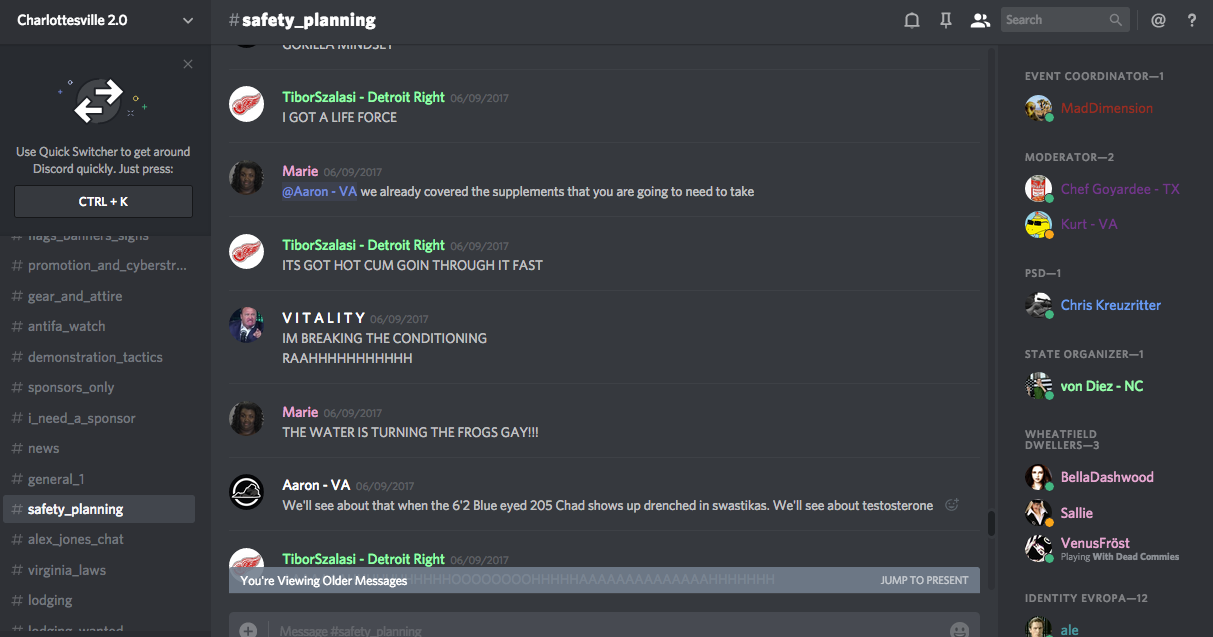Open help question mark icon
The width and height of the screenshot is (1213, 637).
tap(1192, 20)
